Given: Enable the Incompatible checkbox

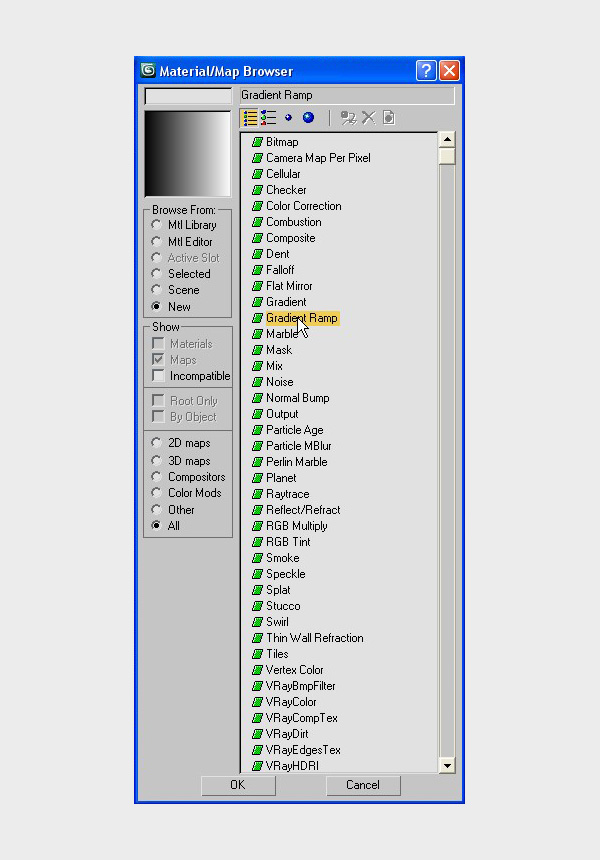Looking at the screenshot, I should tap(158, 376).
